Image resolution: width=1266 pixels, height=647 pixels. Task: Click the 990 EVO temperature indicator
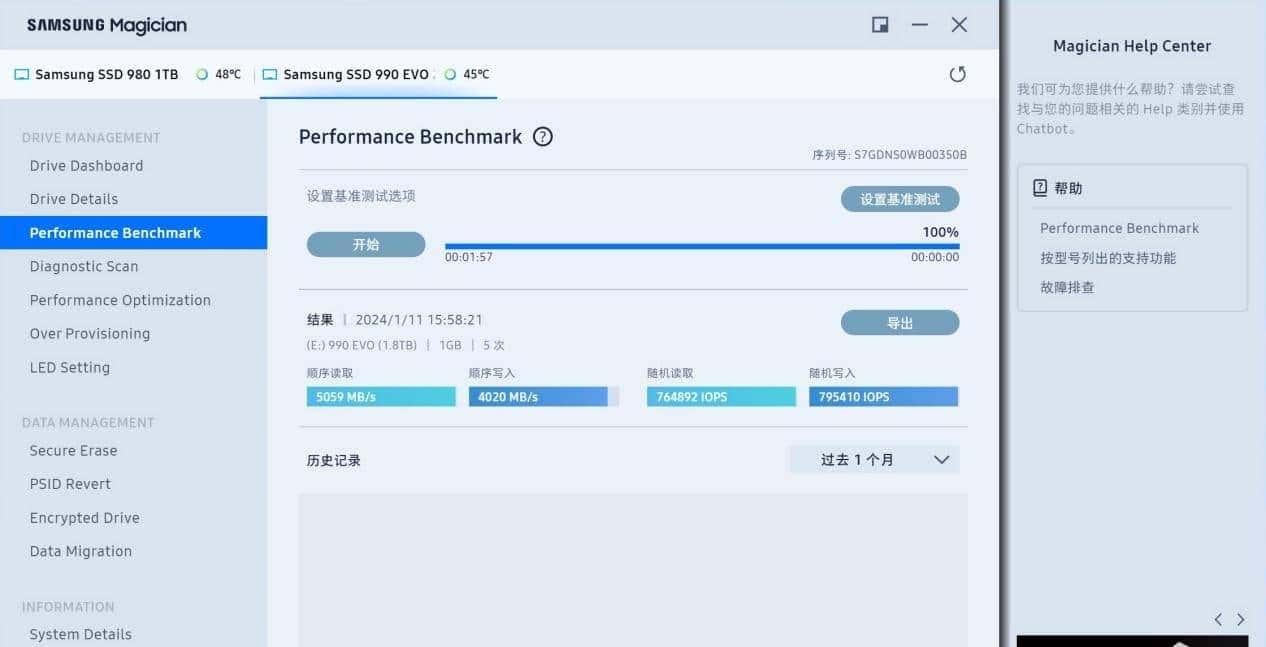pos(467,74)
